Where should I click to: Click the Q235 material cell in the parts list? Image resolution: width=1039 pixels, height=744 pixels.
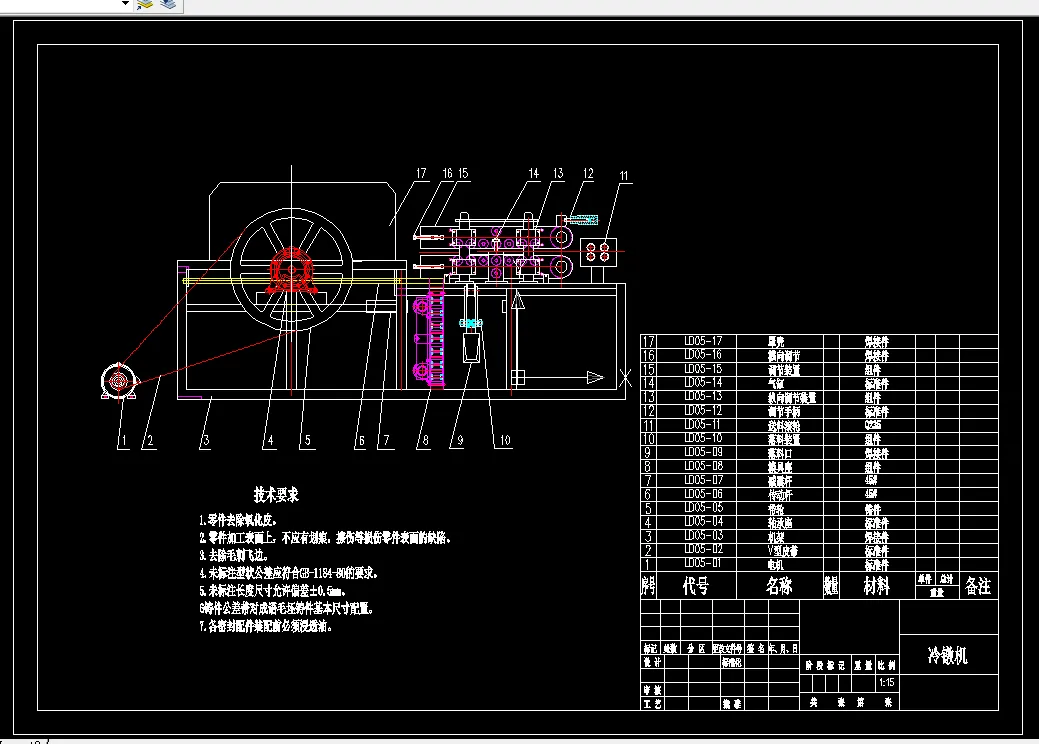[x=873, y=425]
